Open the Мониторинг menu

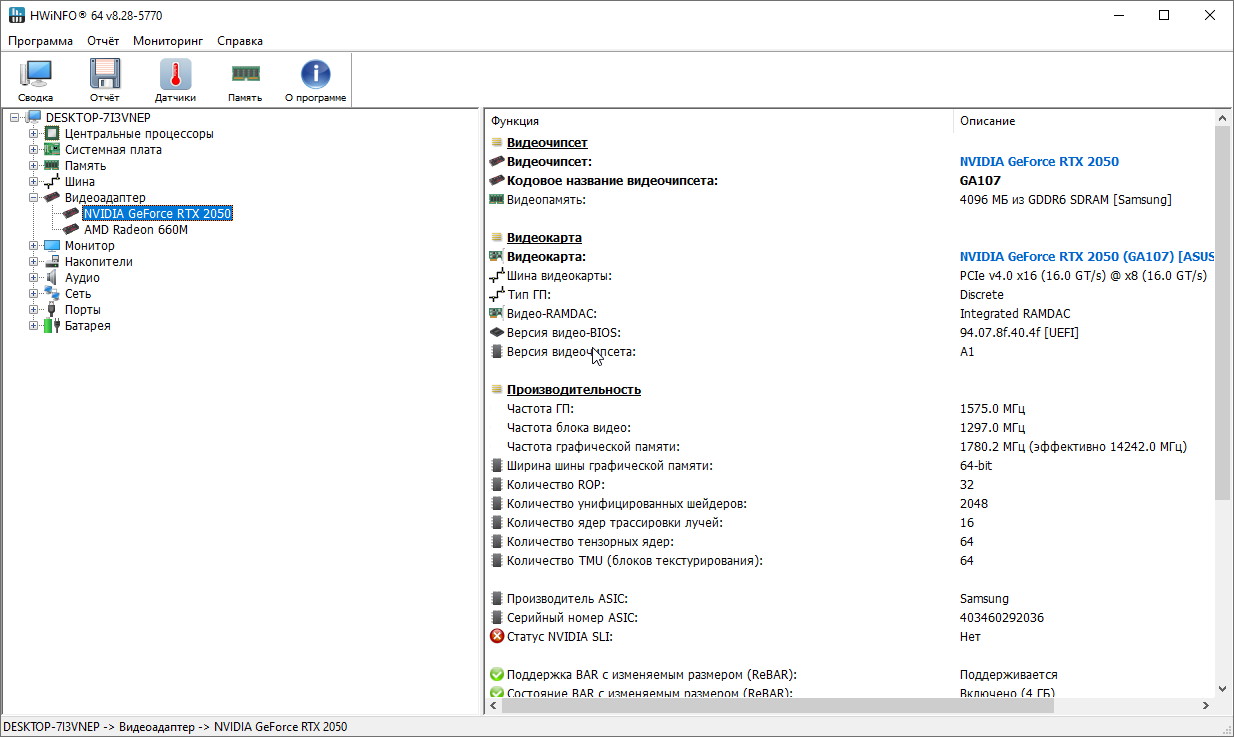pyautogui.click(x=168, y=41)
